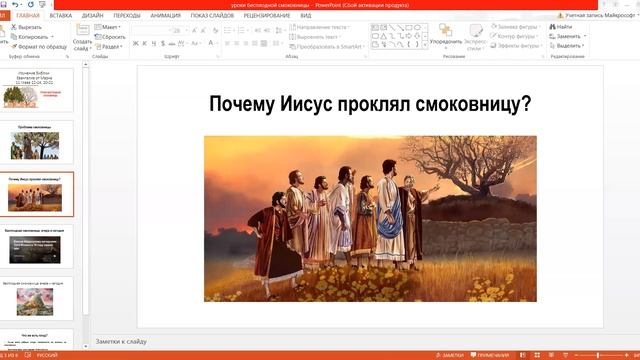Clear all text formatting
Viewport: 640px width, 360px height.
coord(215,31)
